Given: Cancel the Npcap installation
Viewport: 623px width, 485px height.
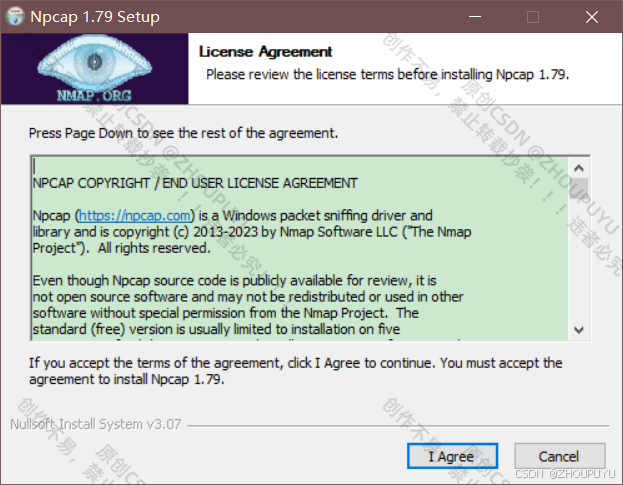Looking at the screenshot, I should point(559,456).
